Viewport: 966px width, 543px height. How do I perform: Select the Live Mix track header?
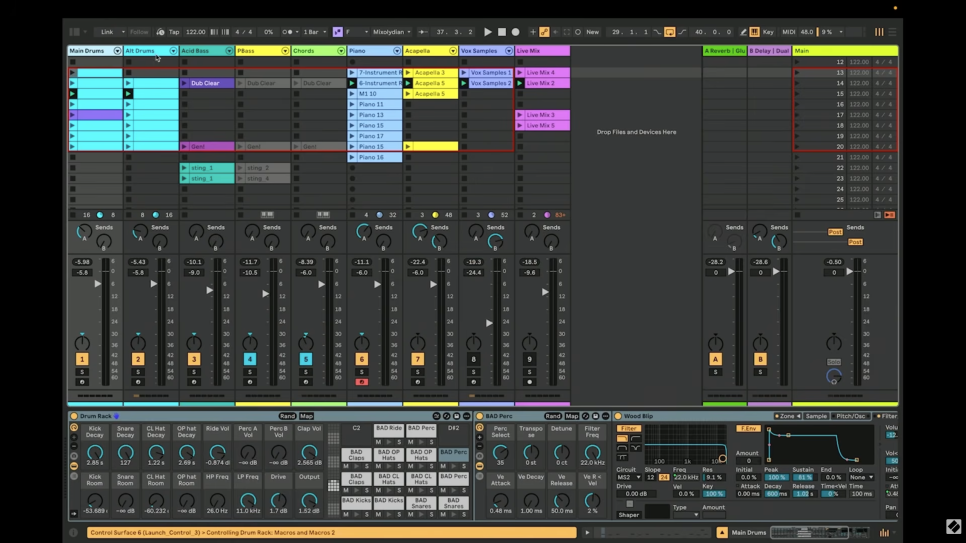coord(542,51)
